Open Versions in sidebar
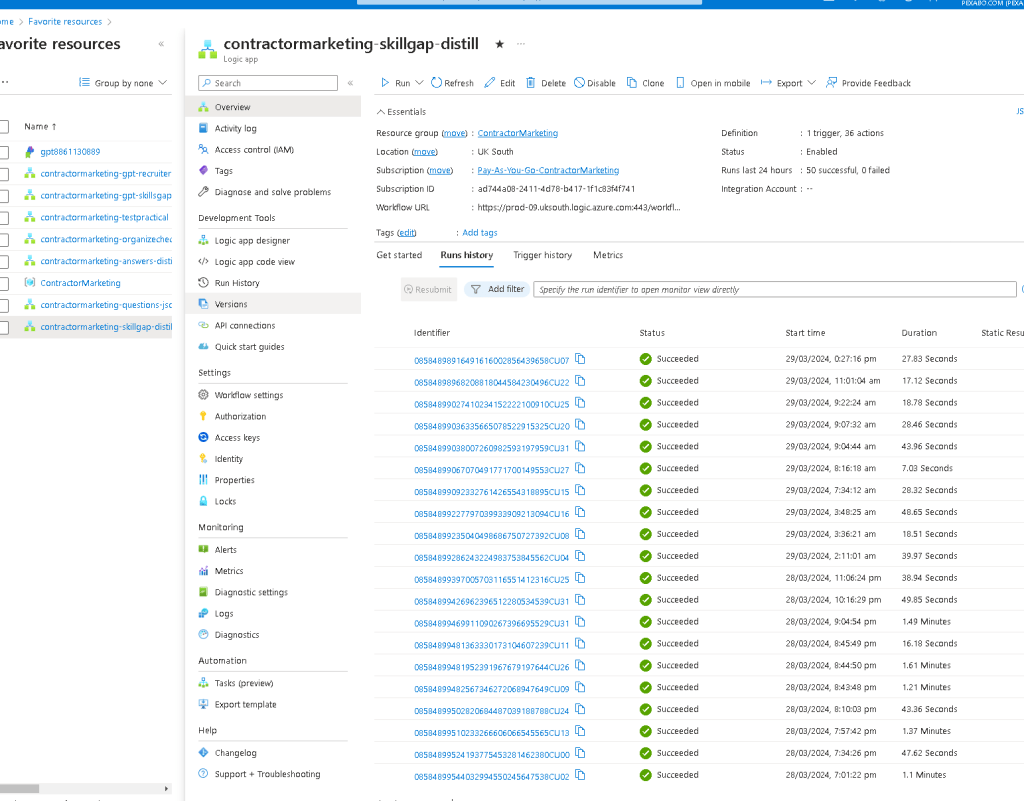The height and width of the screenshot is (801, 1024). pyautogui.click(x=231, y=304)
